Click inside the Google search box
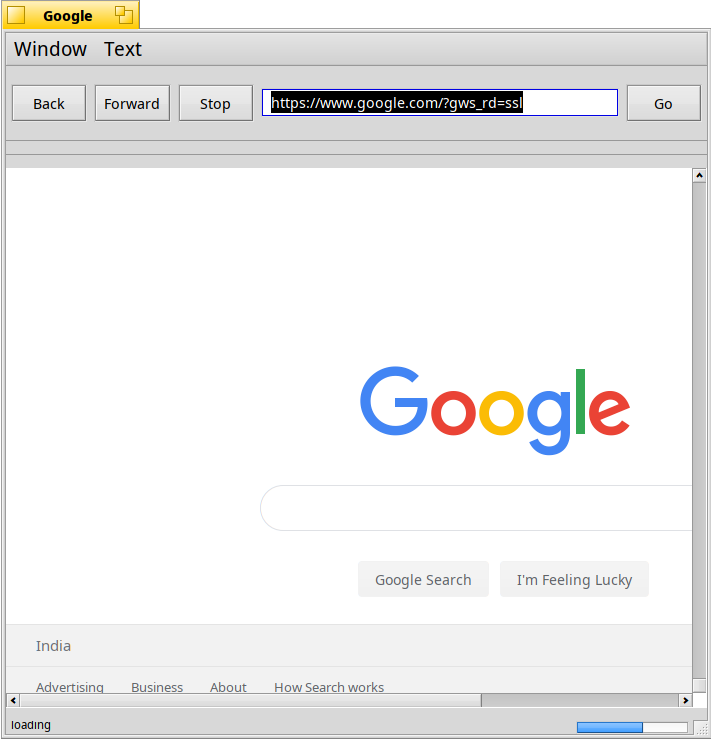 pos(476,508)
